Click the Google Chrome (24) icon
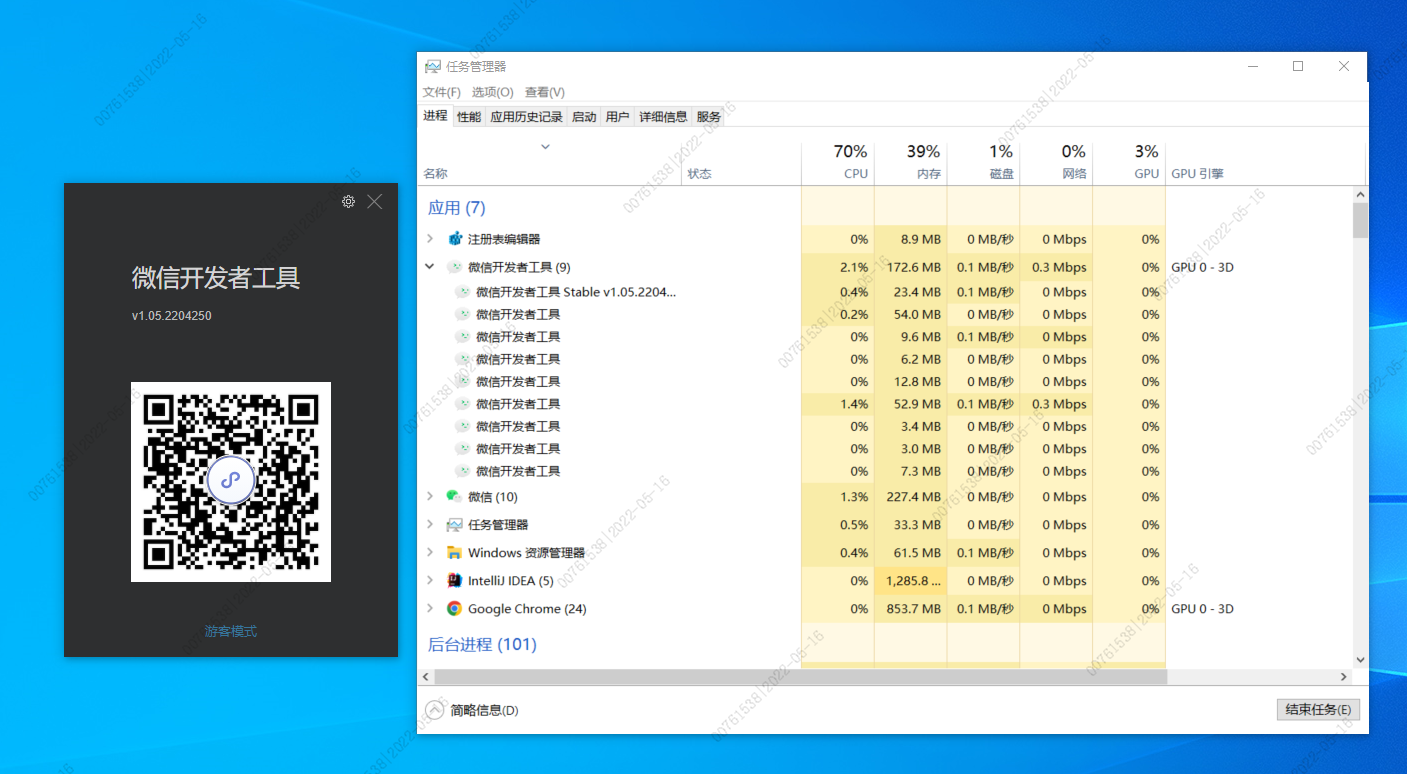The image size is (1407, 774). (454, 609)
